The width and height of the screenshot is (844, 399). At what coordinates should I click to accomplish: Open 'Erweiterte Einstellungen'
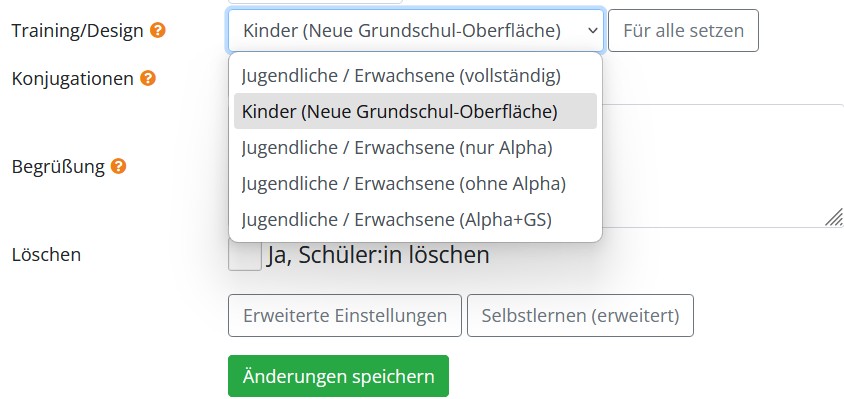345,316
